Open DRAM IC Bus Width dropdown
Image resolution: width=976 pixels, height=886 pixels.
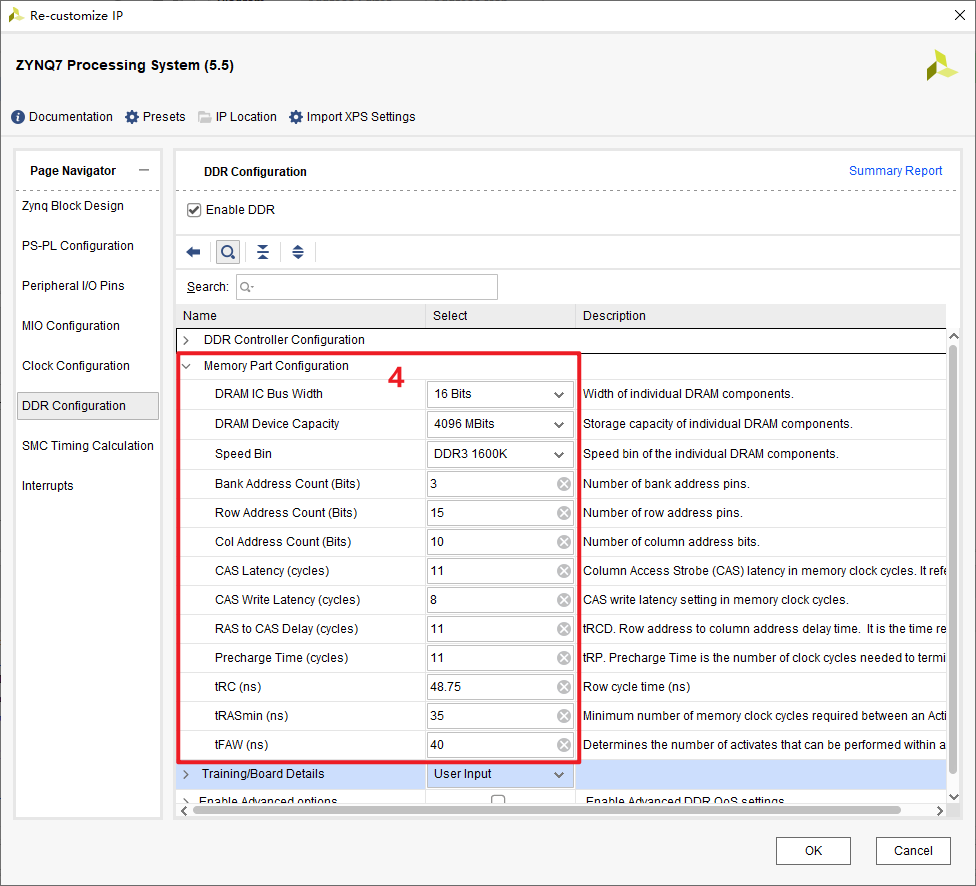point(500,394)
